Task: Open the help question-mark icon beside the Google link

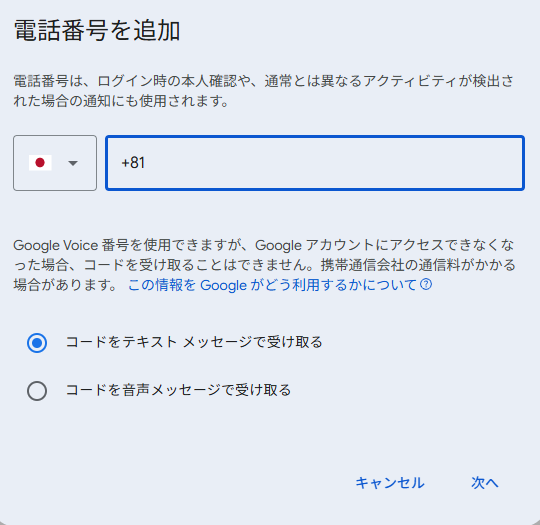Action: tap(426, 285)
